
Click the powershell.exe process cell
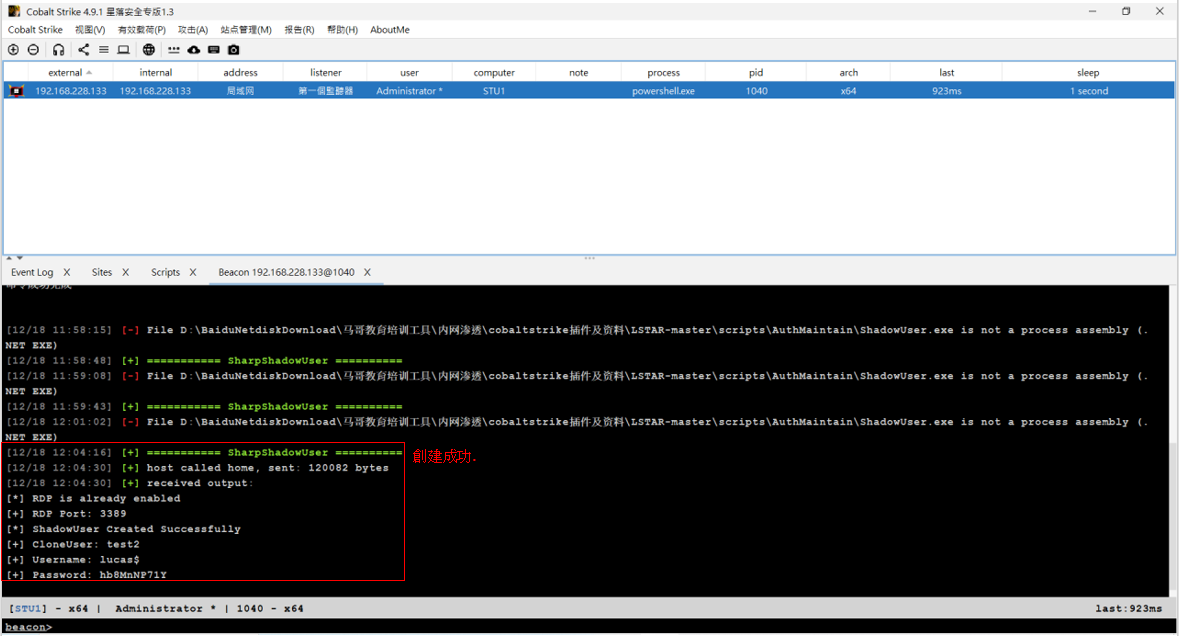[x=663, y=91]
